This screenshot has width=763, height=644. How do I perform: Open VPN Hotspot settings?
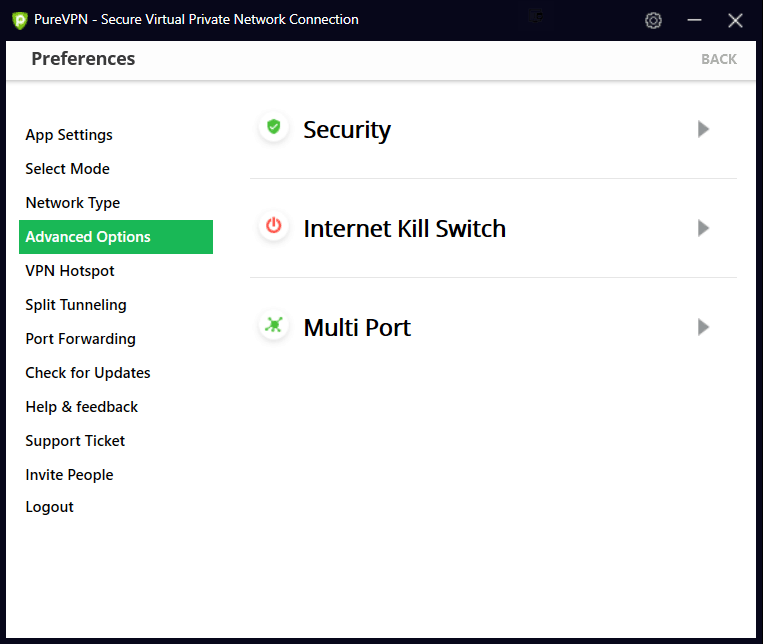[x=70, y=271]
